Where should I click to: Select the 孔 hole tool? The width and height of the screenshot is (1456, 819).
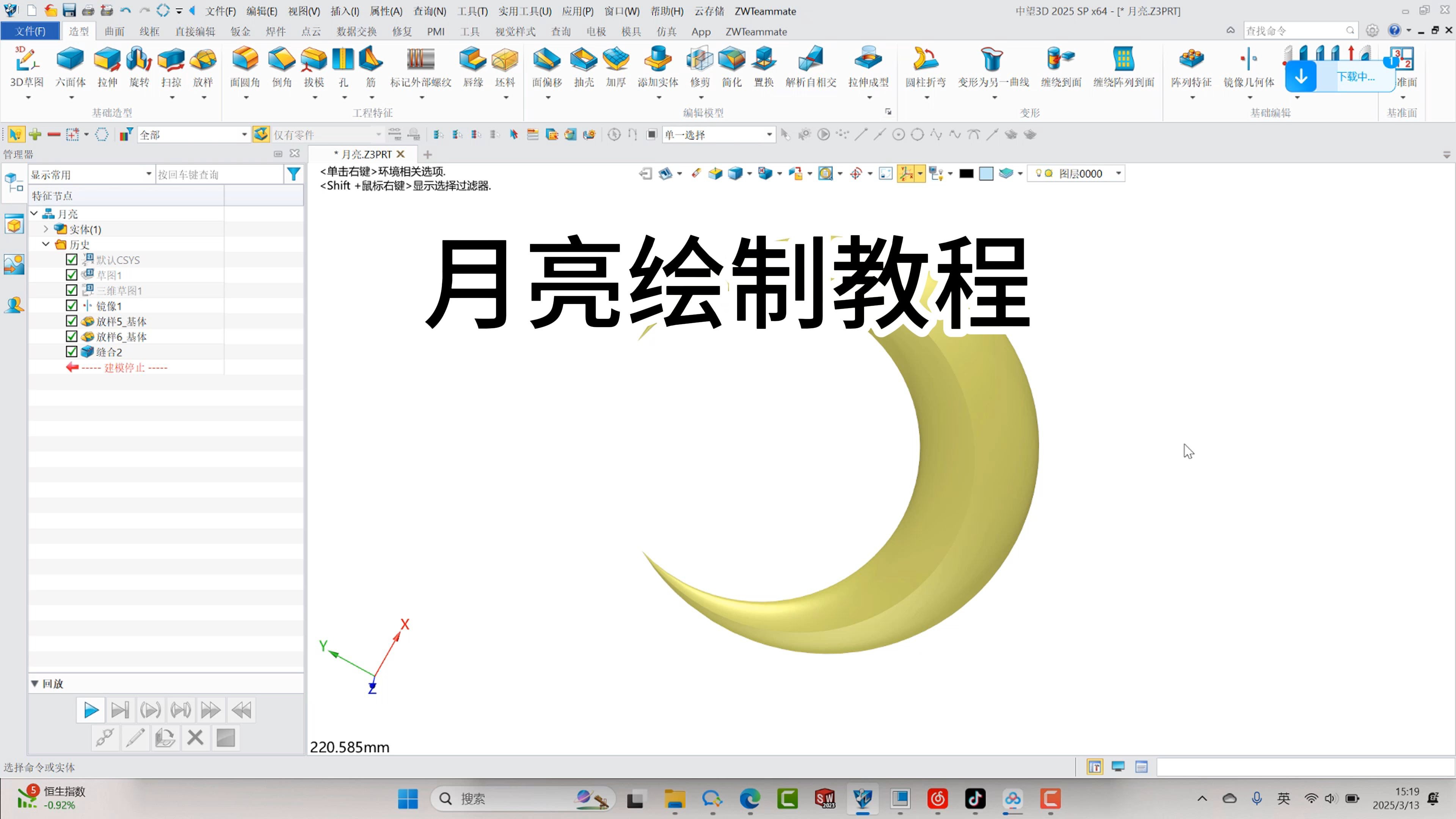(343, 68)
